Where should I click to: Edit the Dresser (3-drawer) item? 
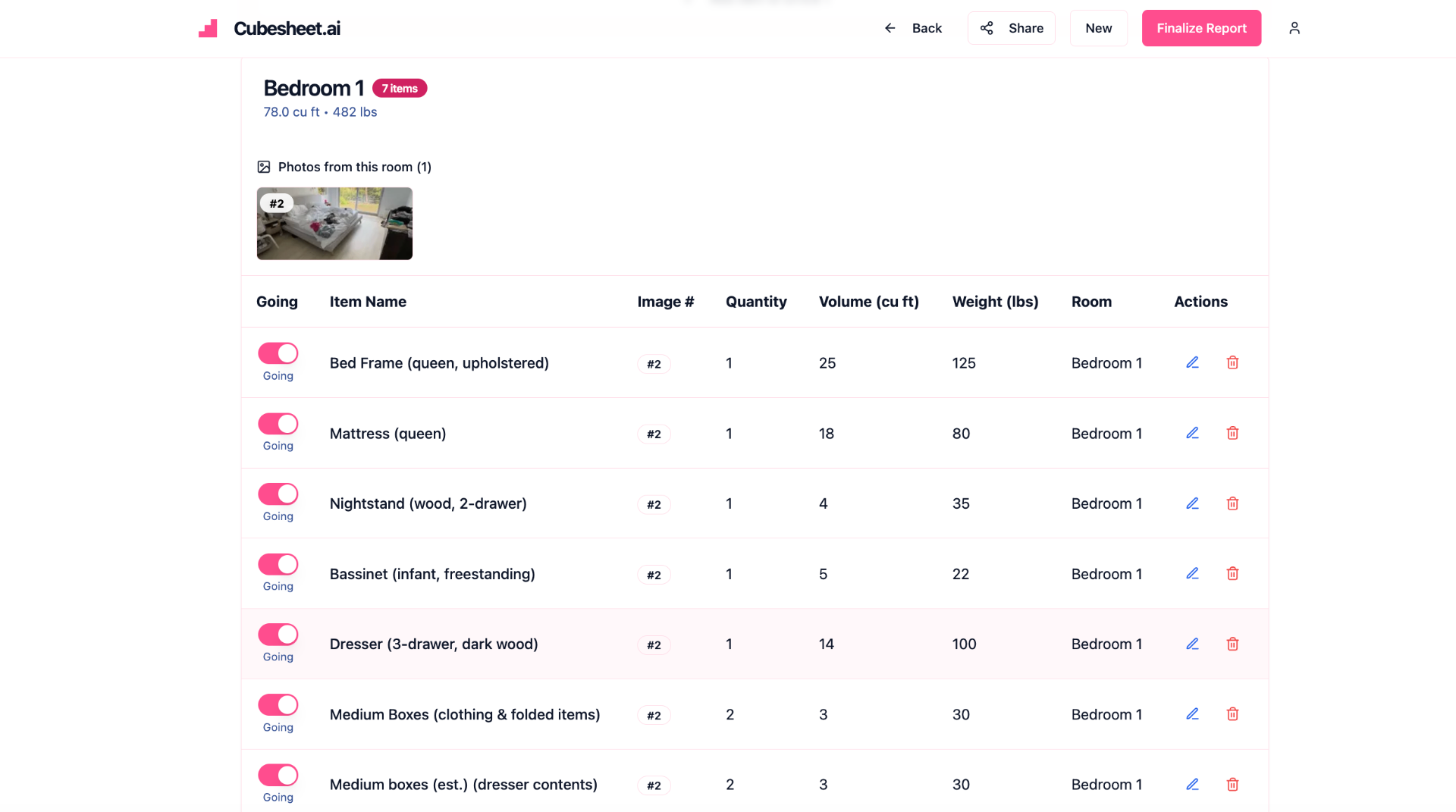click(1192, 644)
